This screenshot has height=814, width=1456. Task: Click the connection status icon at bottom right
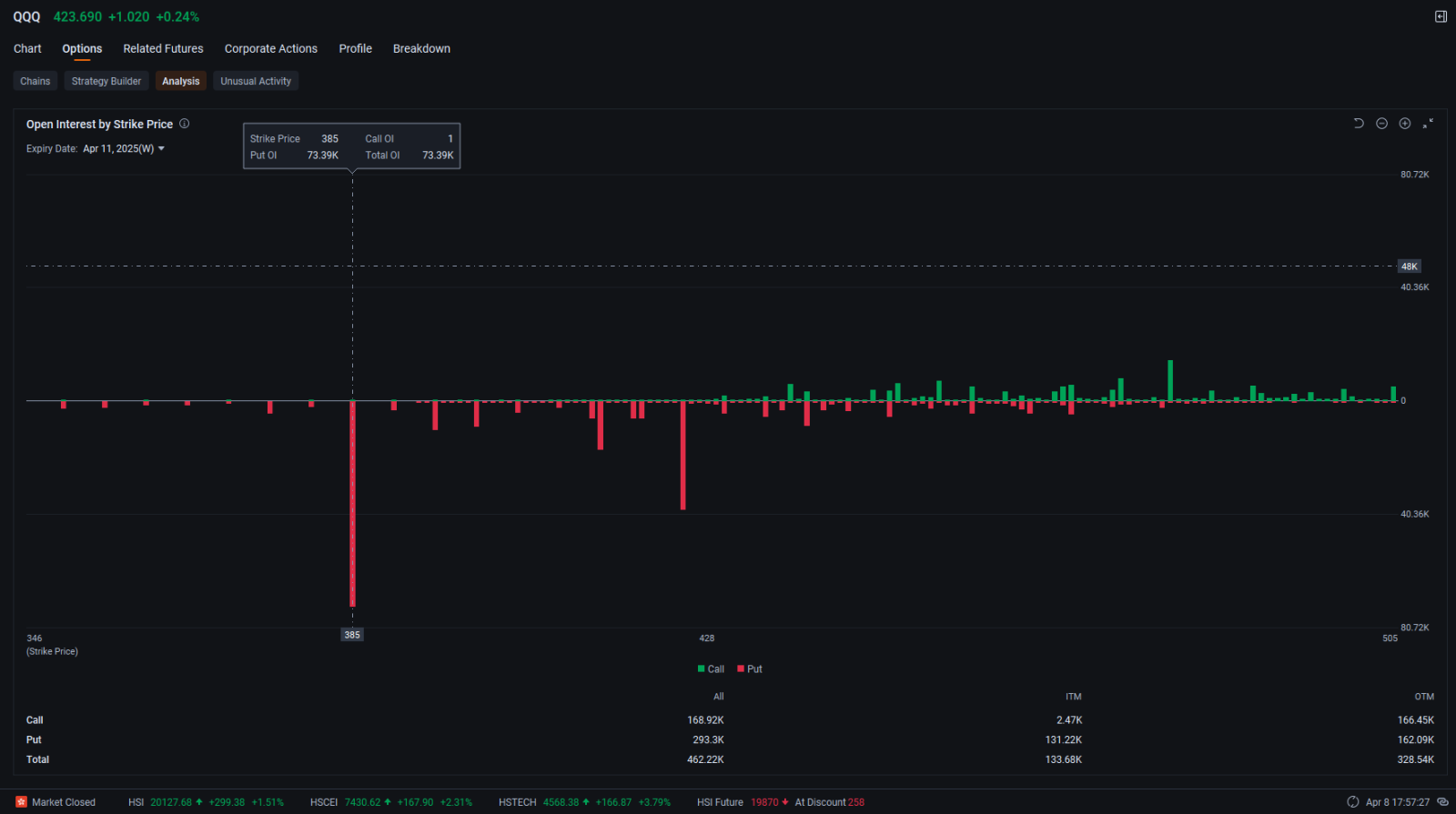click(1442, 802)
